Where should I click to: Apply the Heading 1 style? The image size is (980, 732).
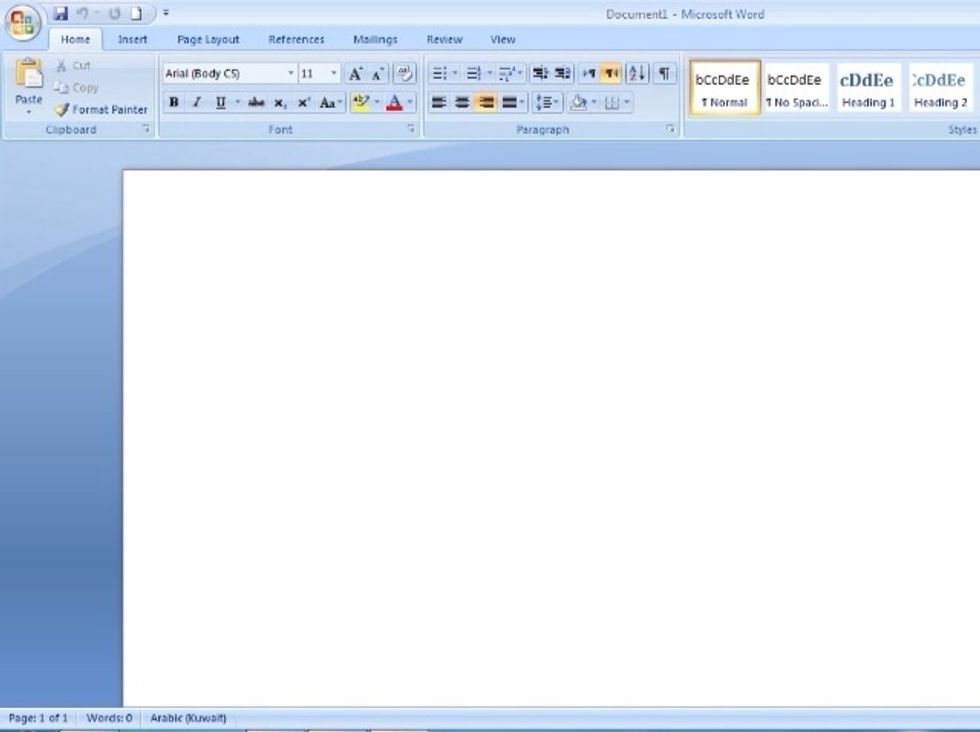click(x=867, y=88)
